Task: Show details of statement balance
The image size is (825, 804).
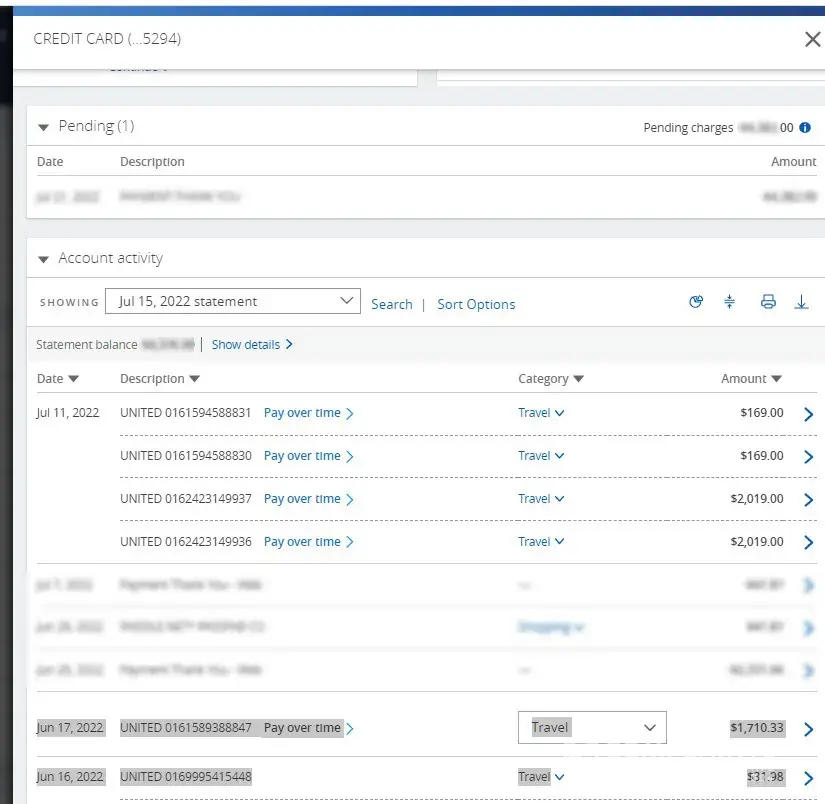Action: 252,344
